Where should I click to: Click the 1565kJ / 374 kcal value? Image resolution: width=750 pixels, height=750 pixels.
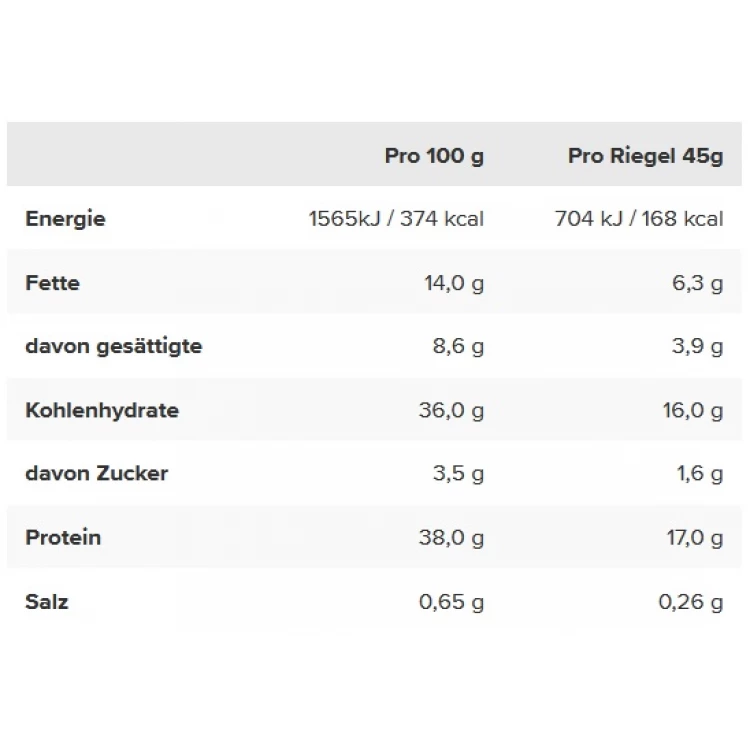click(x=396, y=219)
